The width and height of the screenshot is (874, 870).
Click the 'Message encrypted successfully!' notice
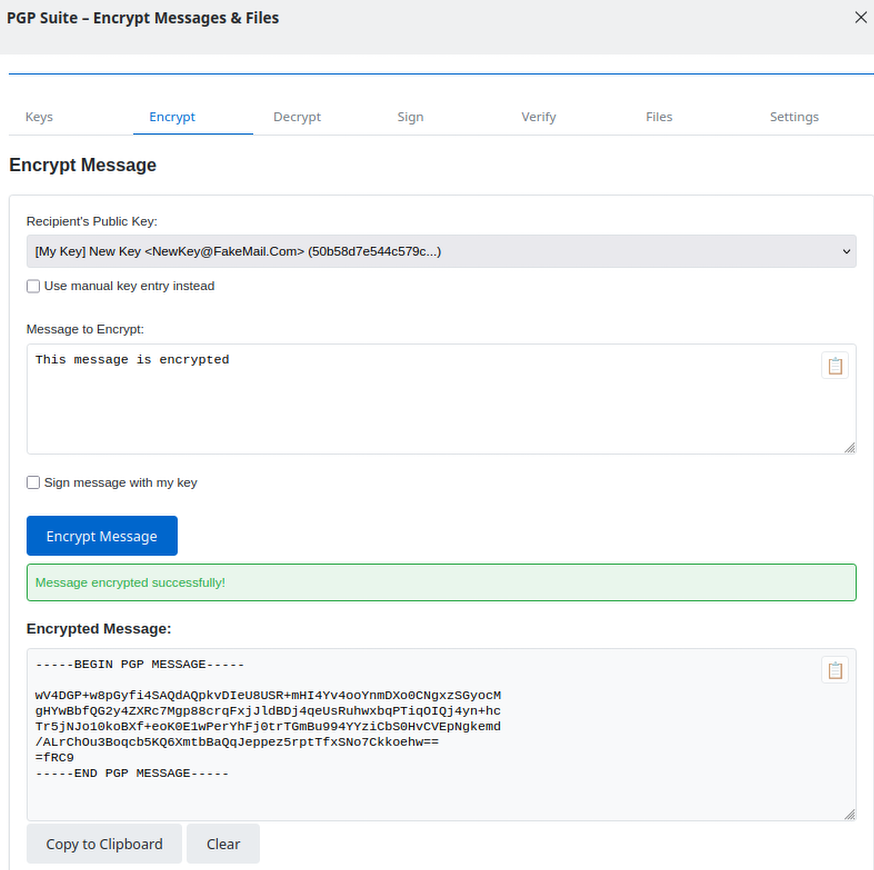click(441, 582)
